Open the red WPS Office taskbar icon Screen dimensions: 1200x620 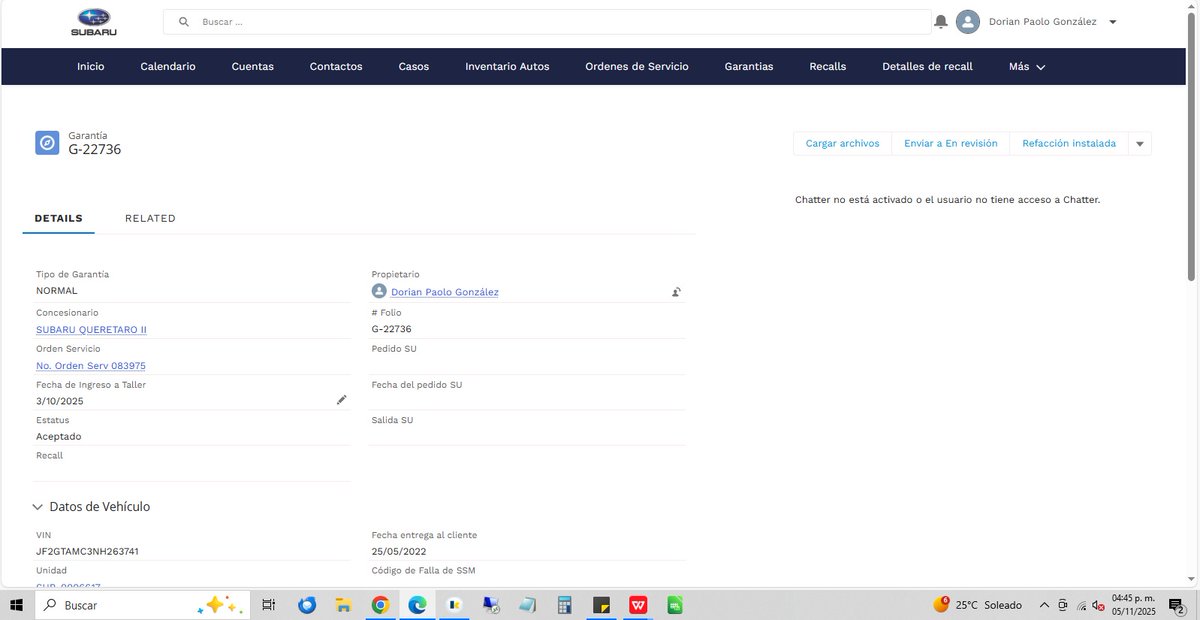click(638, 605)
